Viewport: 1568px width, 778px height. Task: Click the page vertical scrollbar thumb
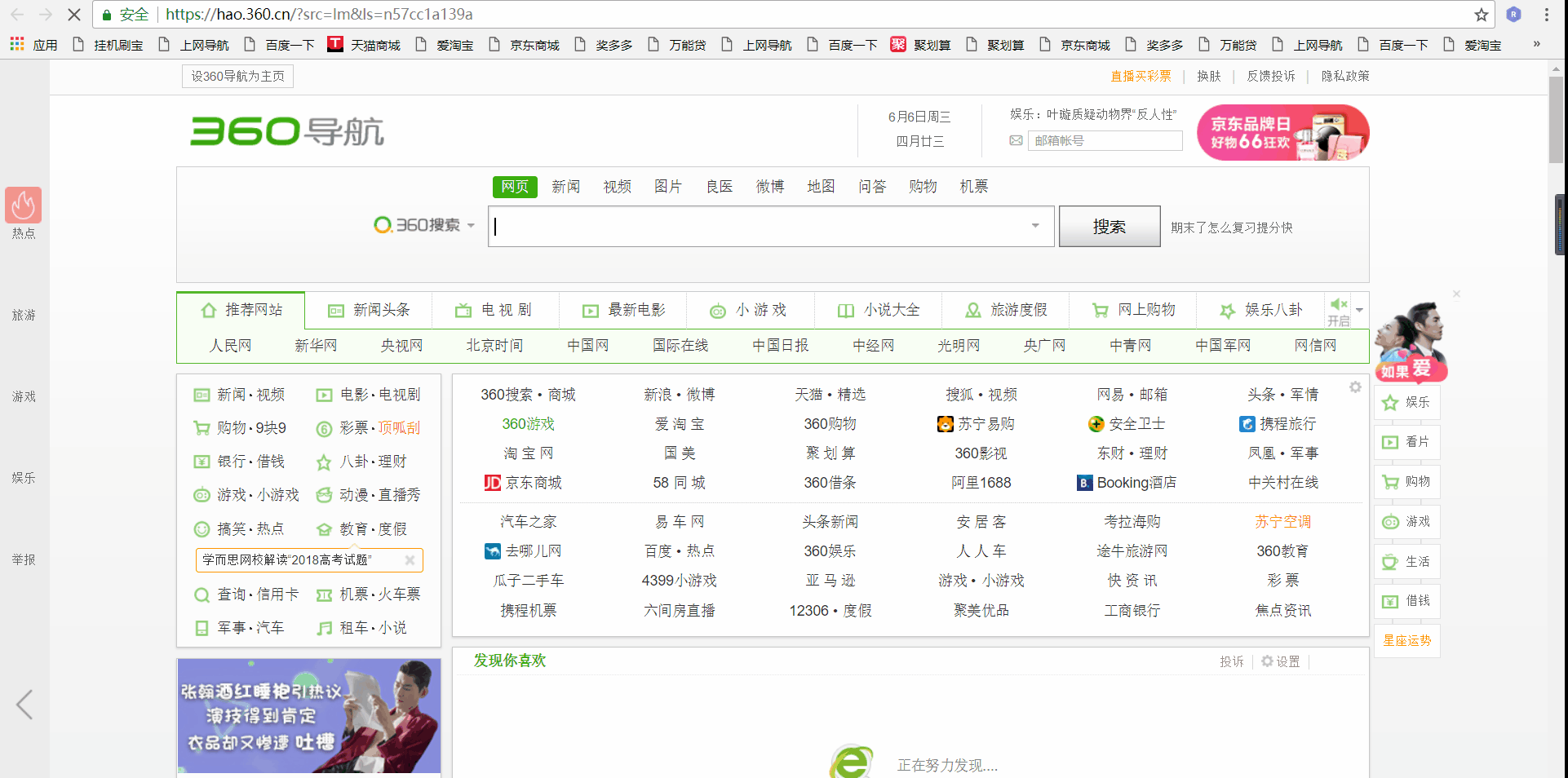click(1557, 120)
